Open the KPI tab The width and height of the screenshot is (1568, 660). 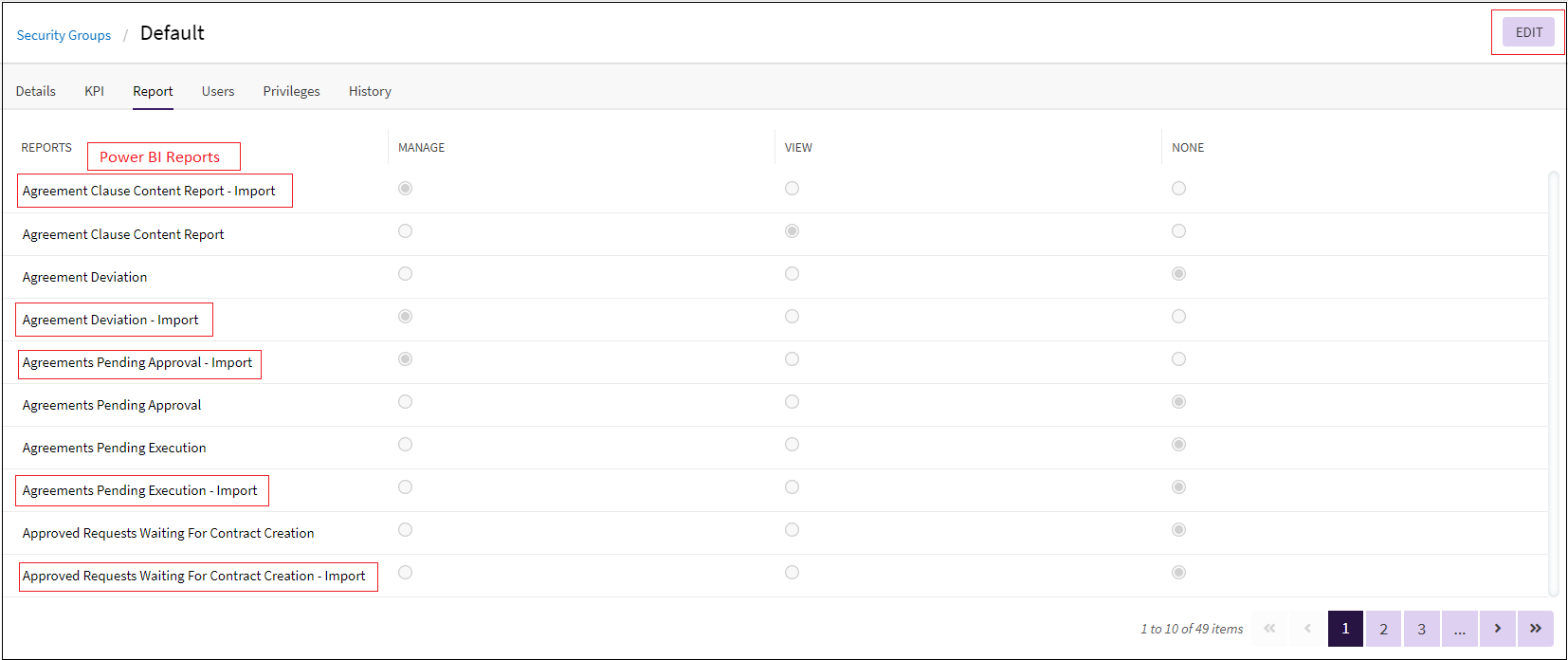point(94,91)
